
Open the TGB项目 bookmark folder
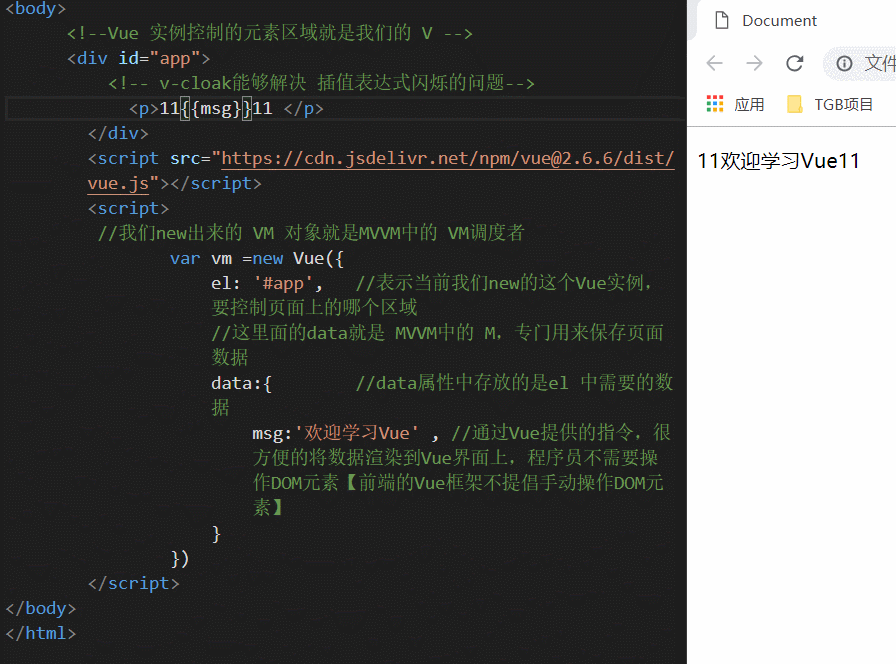830,105
